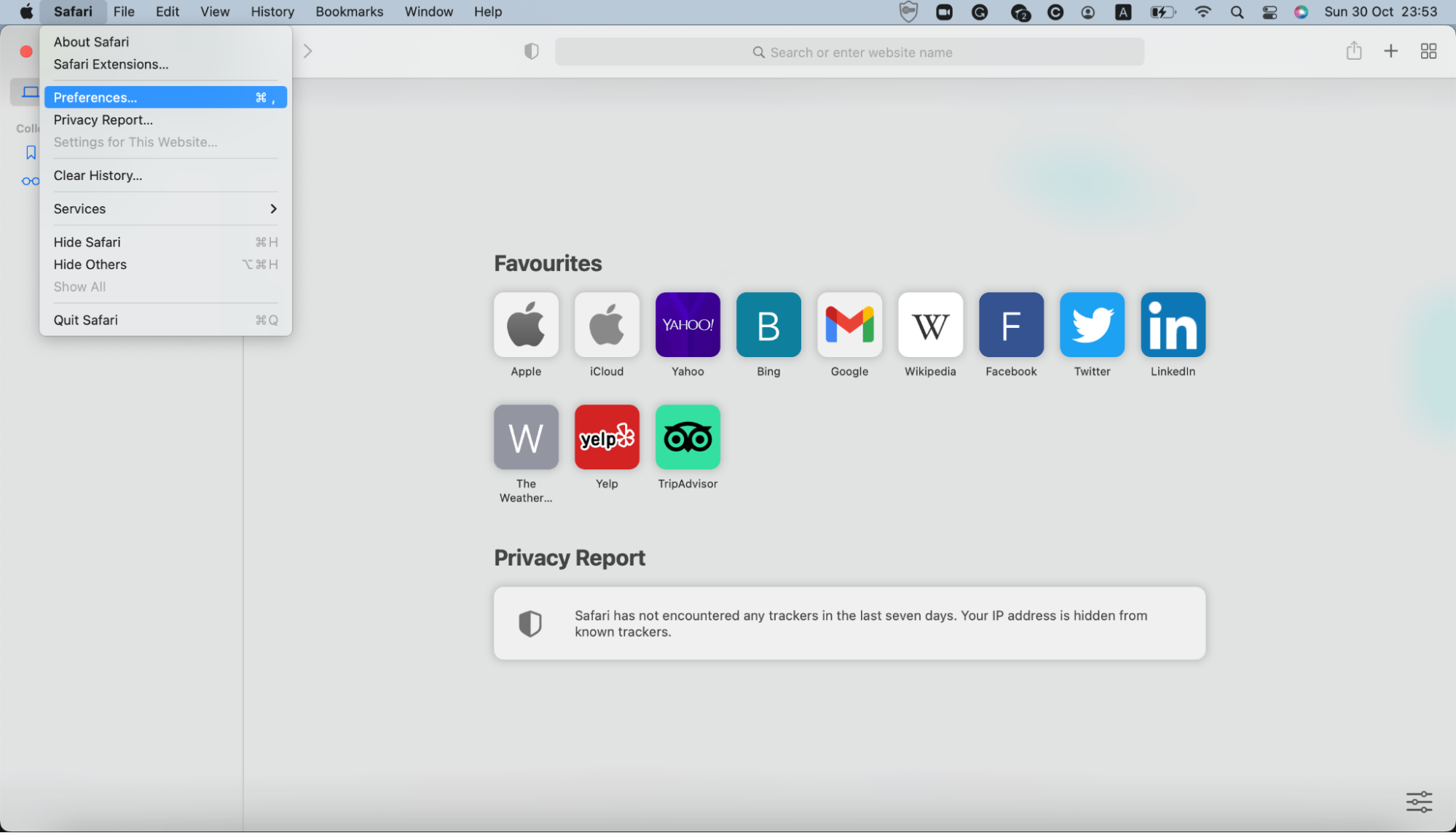
Task: Open the iCloud favourite tile
Action: [607, 325]
